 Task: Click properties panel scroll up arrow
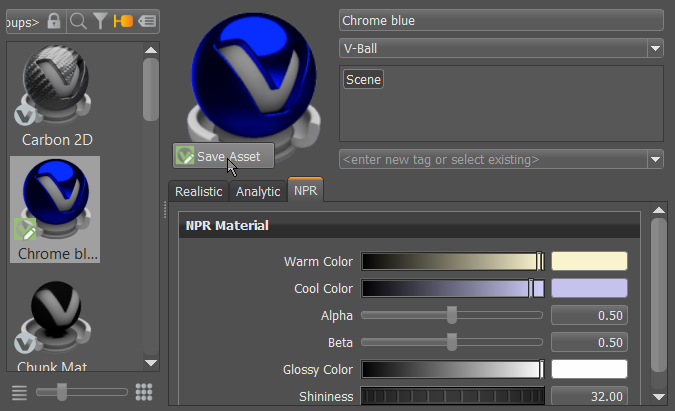659,210
